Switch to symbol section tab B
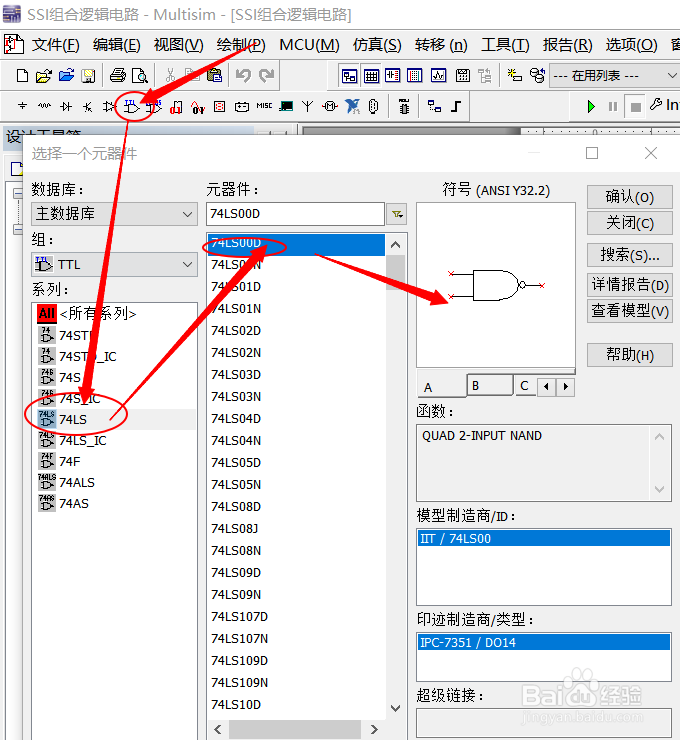Image resolution: width=680 pixels, height=740 pixels. 489,386
